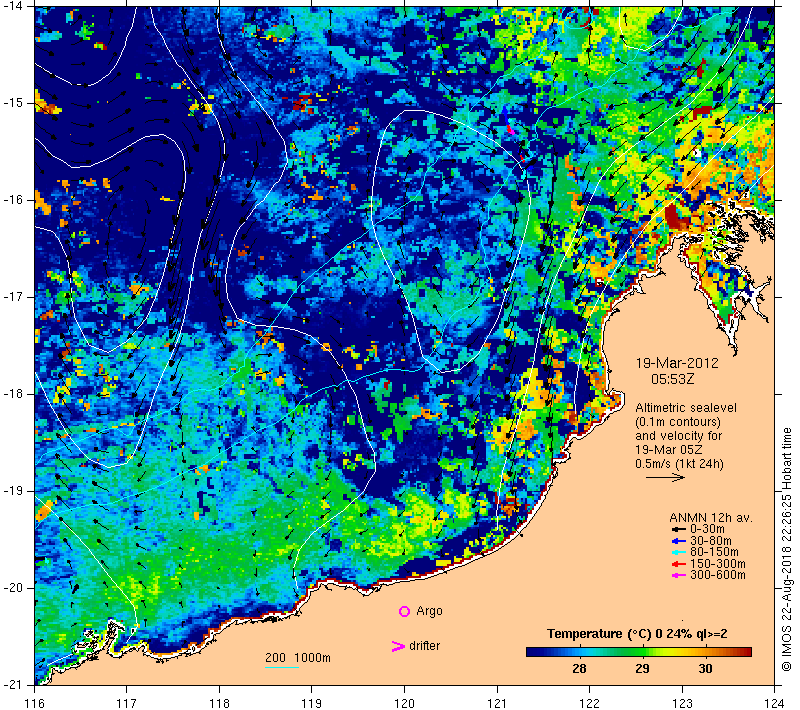This screenshot has width=800, height=710.
Task: Click the '30-80m' depth label
Action: [711, 541]
